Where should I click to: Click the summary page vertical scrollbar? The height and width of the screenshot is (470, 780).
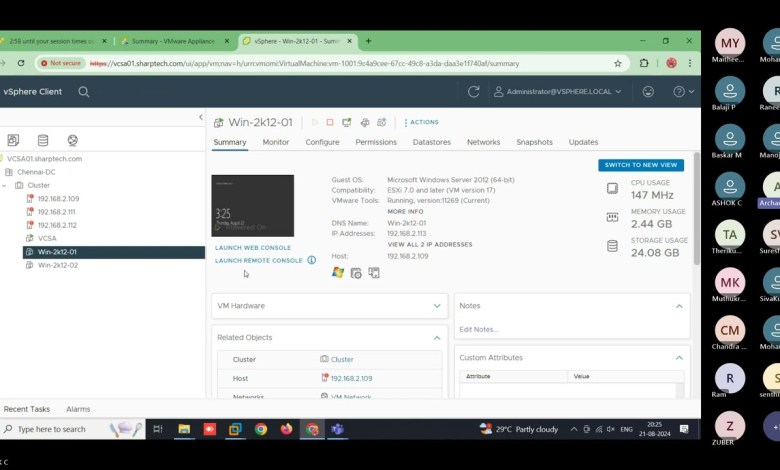click(697, 209)
